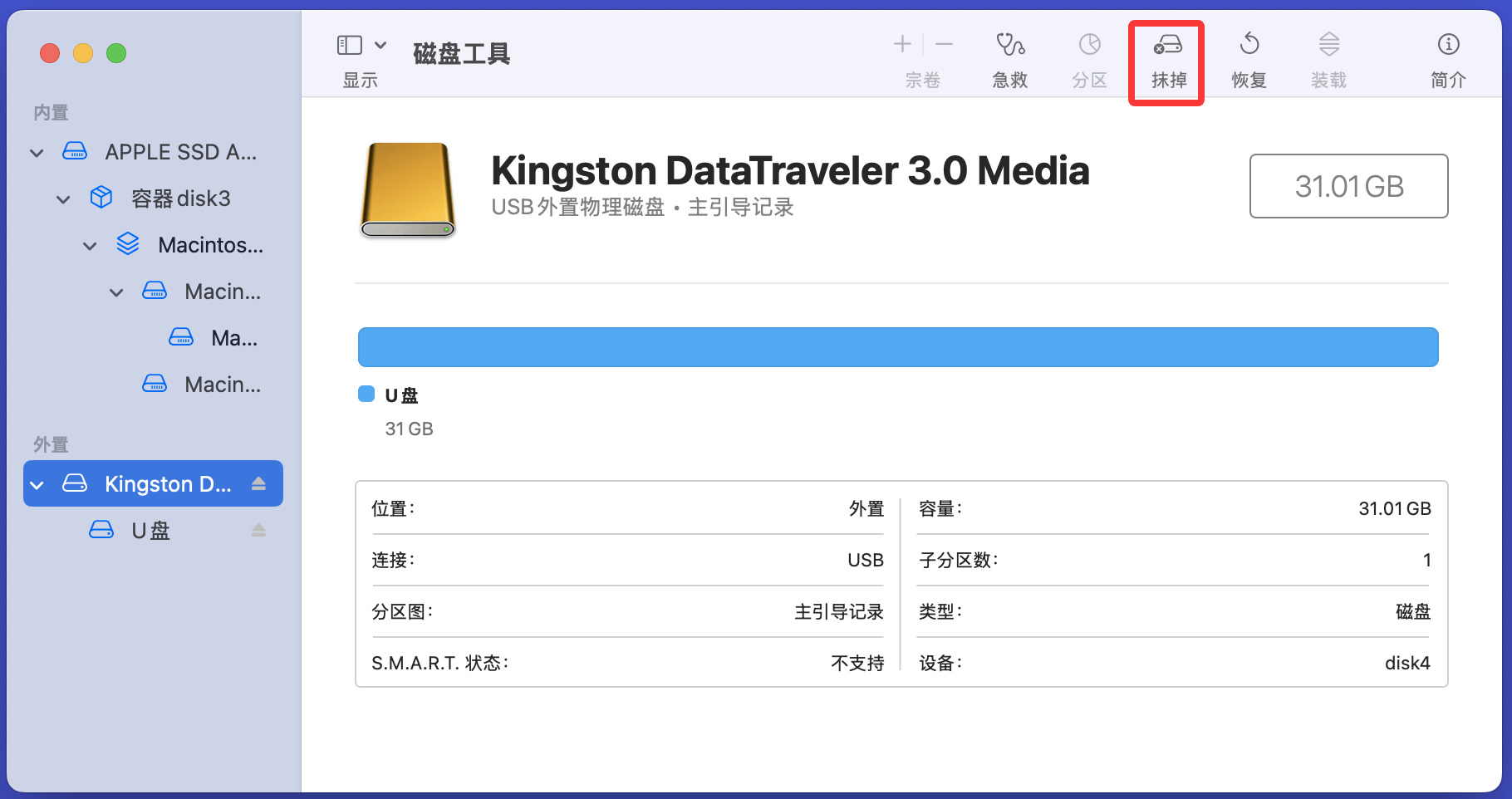This screenshot has width=1512, height=799.
Task: Add a new volume with the plus icon
Action: pyautogui.click(x=901, y=43)
